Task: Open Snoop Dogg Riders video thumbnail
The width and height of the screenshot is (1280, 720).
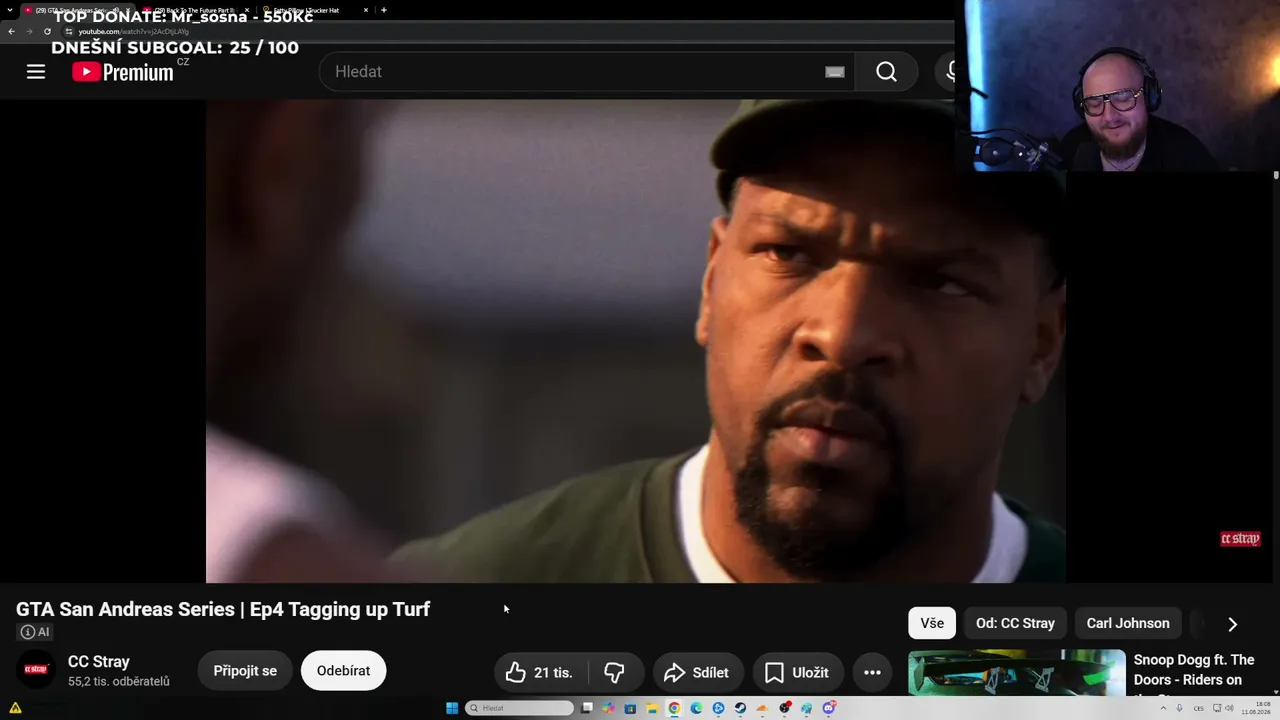Action: [1017, 673]
